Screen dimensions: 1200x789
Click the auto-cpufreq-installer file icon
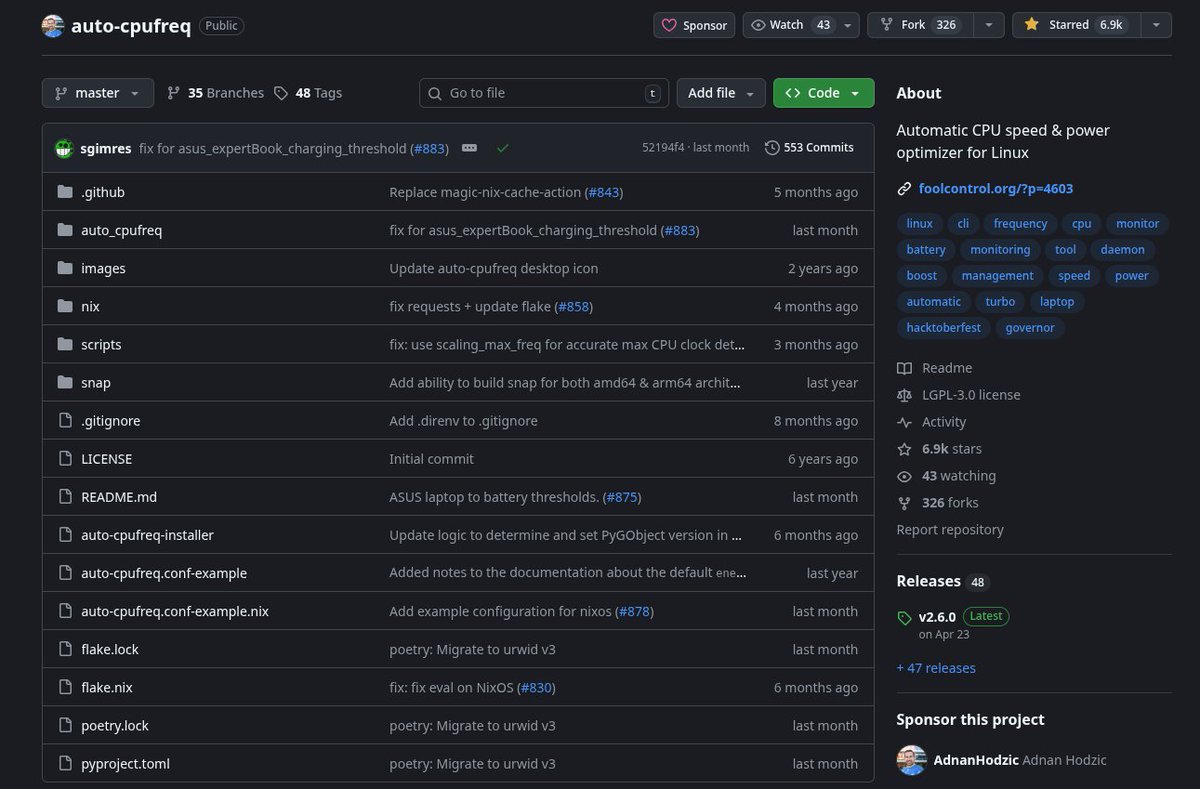[x=65, y=535]
